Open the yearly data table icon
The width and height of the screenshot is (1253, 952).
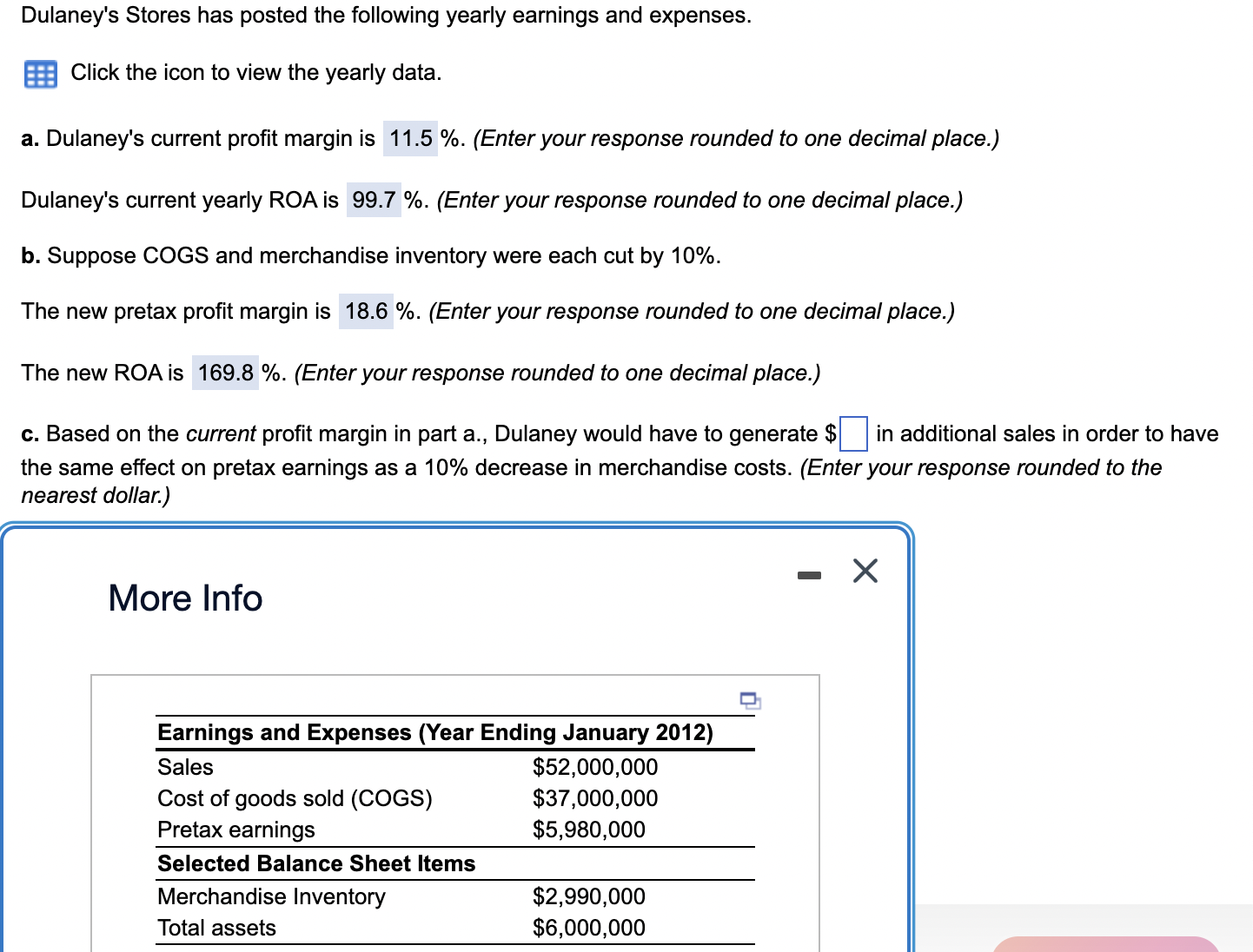point(40,74)
